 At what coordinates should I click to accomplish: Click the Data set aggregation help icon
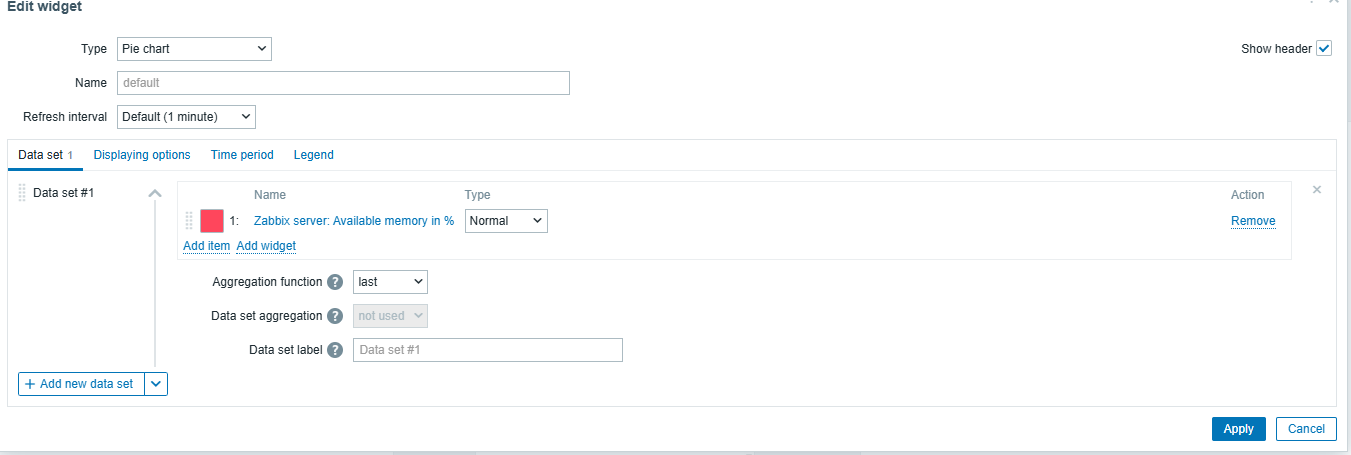pos(335,316)
